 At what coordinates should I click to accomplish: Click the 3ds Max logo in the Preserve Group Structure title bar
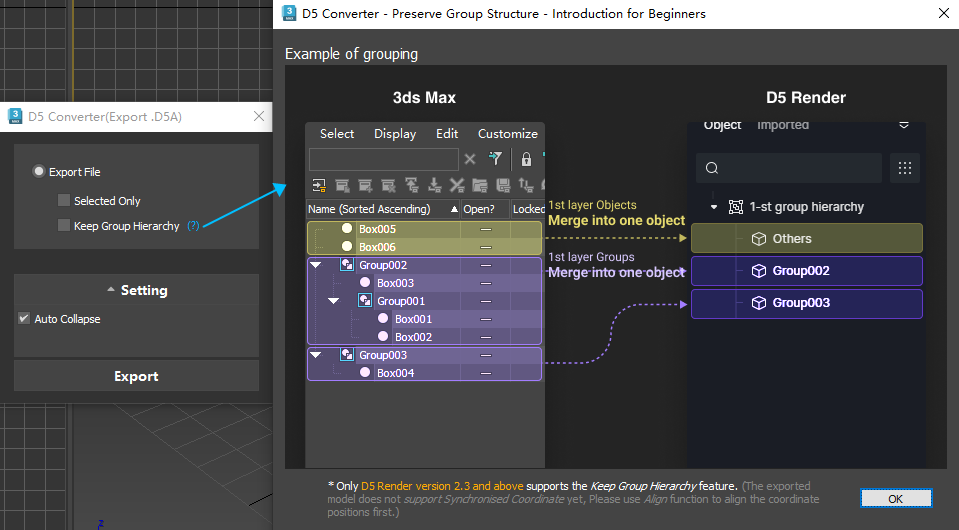289,13
